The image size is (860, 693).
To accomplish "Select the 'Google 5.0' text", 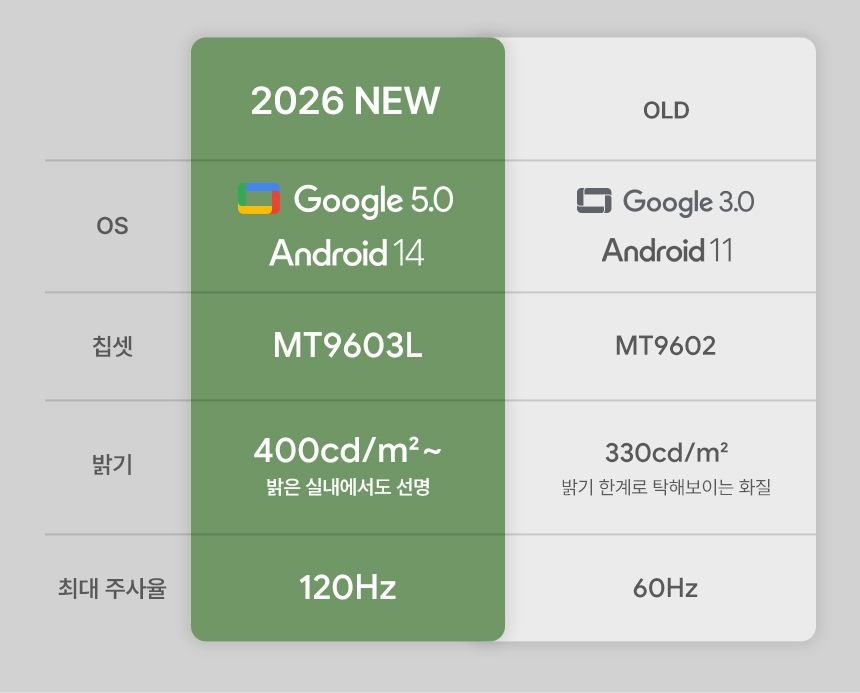I will 374,200.
